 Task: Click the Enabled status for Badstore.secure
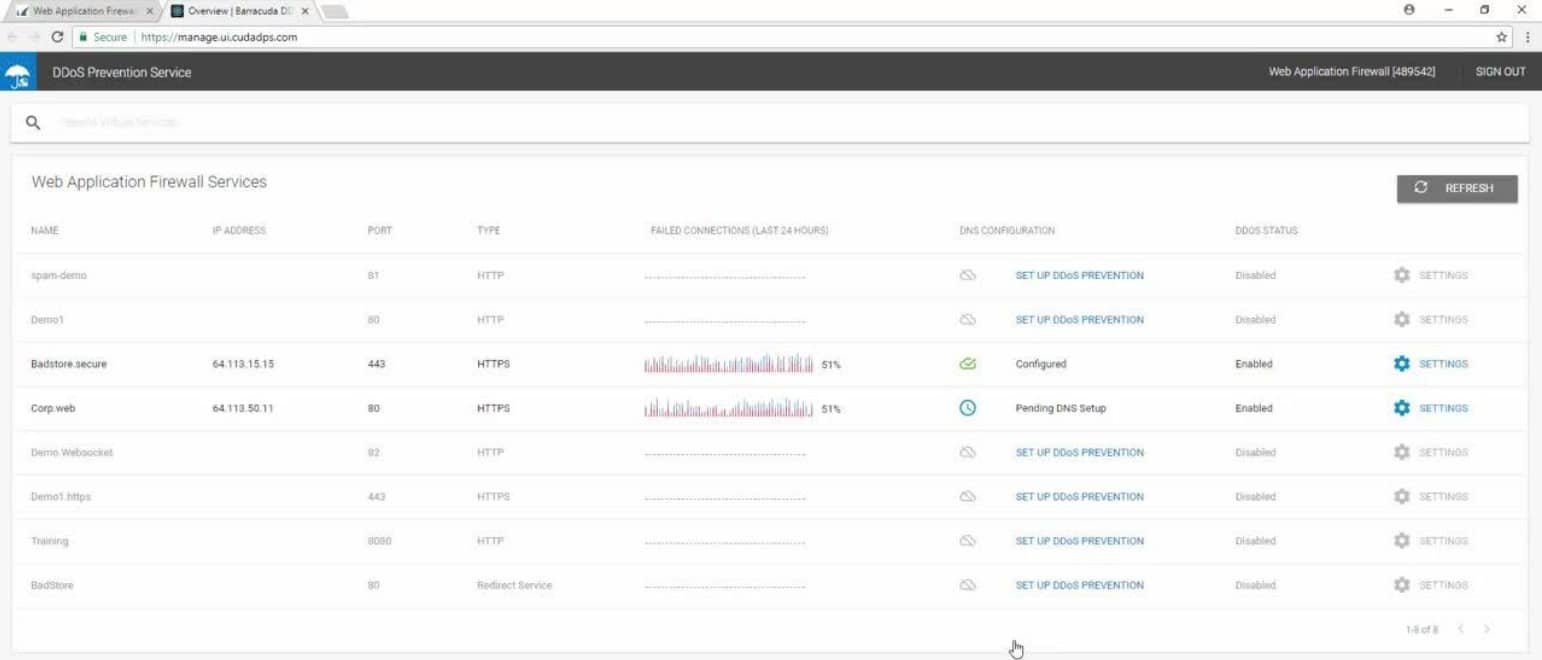(x=1254, y=364)
